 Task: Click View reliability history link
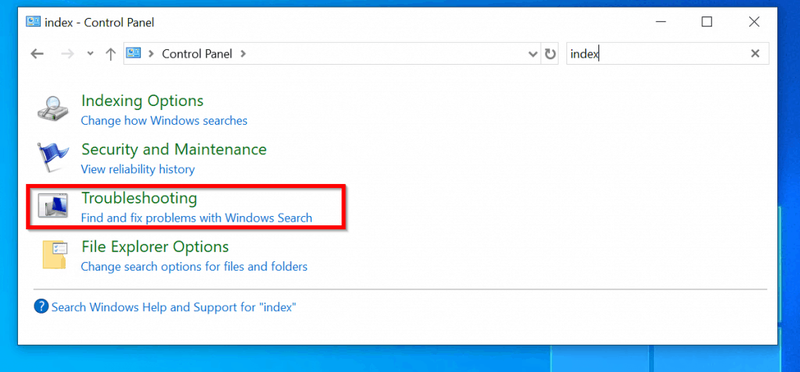pos(138,169)
